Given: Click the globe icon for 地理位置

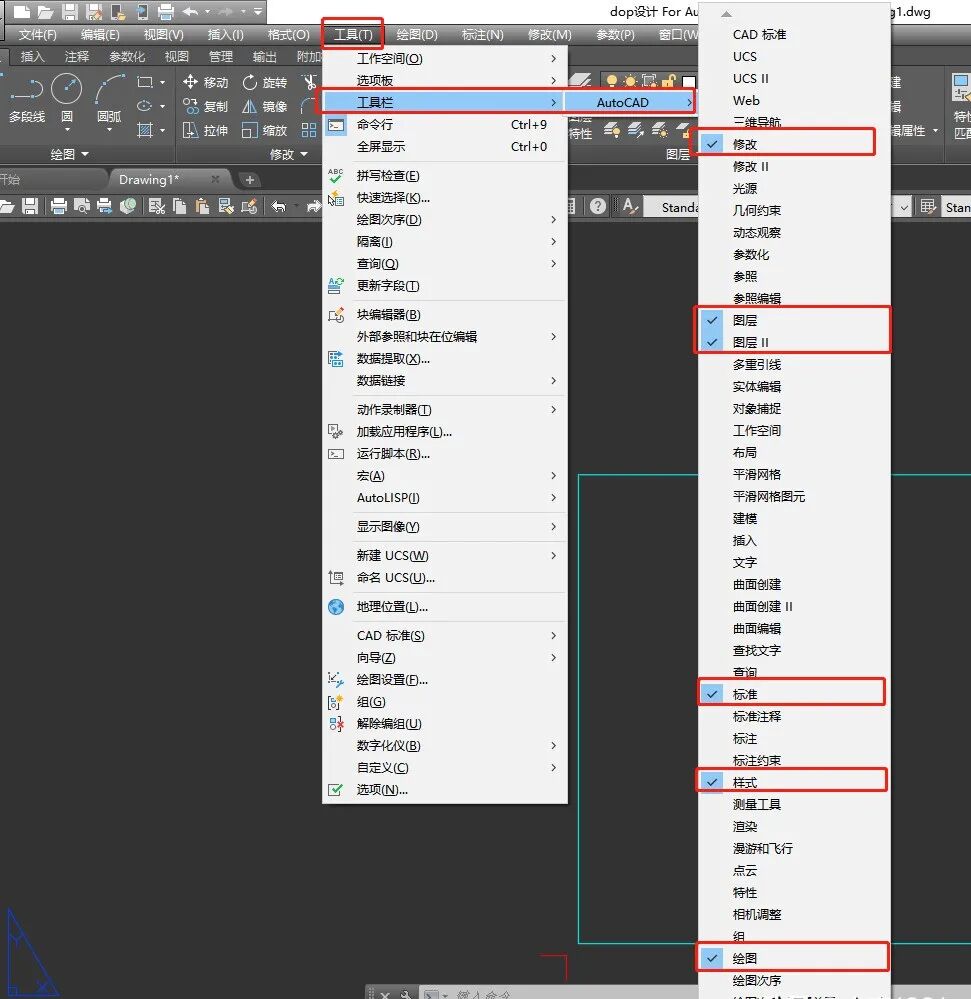Looking at the screenshot, I should [x=336, y=607].
